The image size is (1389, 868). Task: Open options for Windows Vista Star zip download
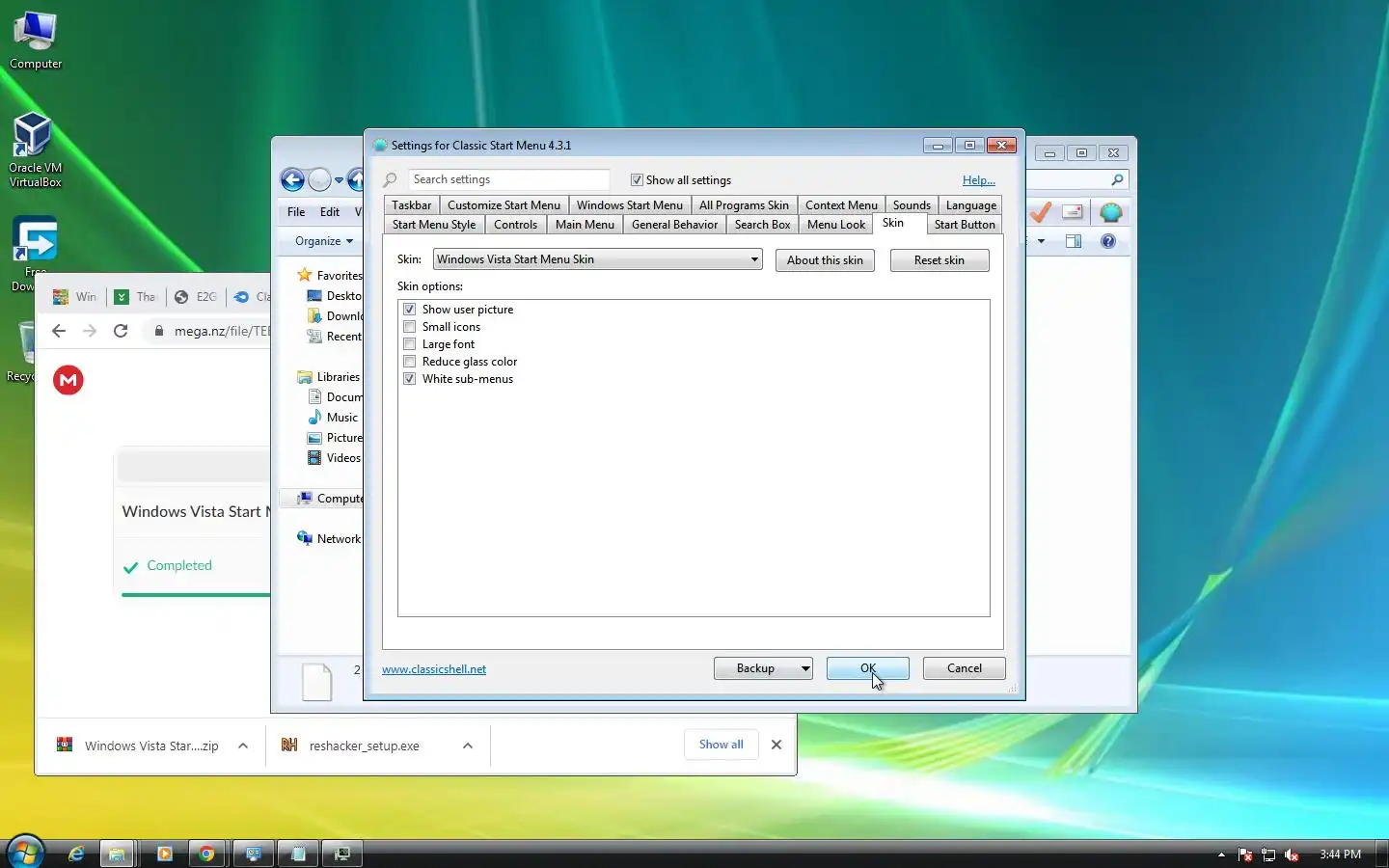[x=243, y=746]
